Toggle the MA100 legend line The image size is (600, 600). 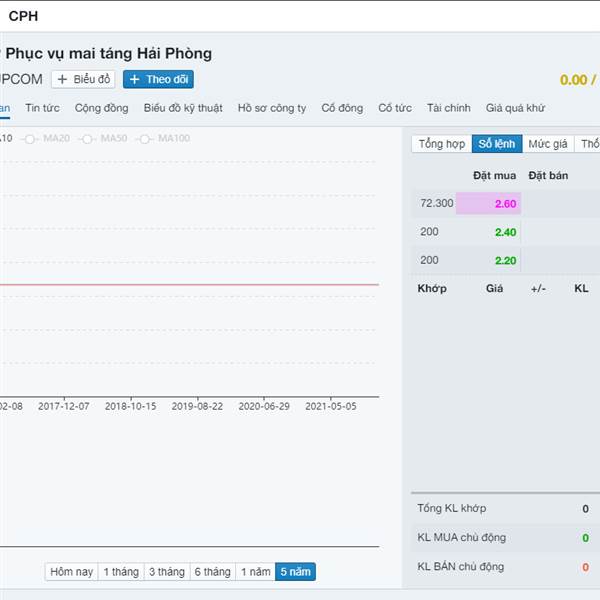(x=163, y=138)
